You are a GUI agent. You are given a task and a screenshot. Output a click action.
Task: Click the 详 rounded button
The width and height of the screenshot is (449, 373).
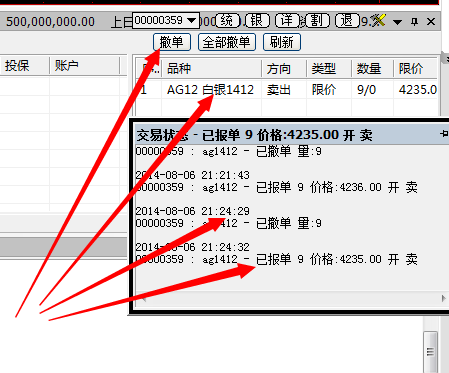point(287,21)
